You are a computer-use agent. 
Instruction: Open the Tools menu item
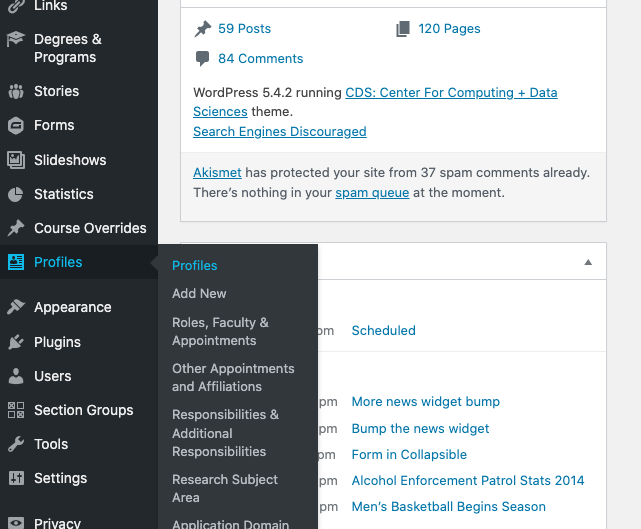click(x=51, y=444)
